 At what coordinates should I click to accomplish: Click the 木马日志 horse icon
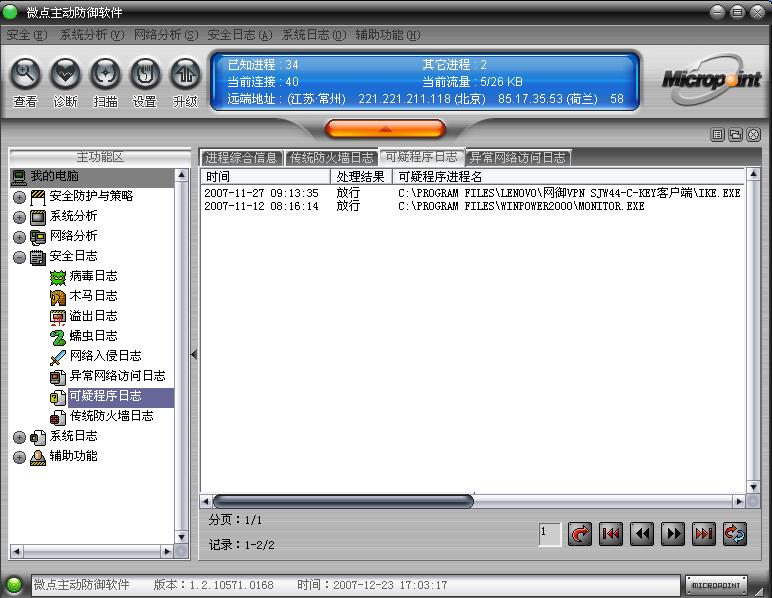click(58, 297)
